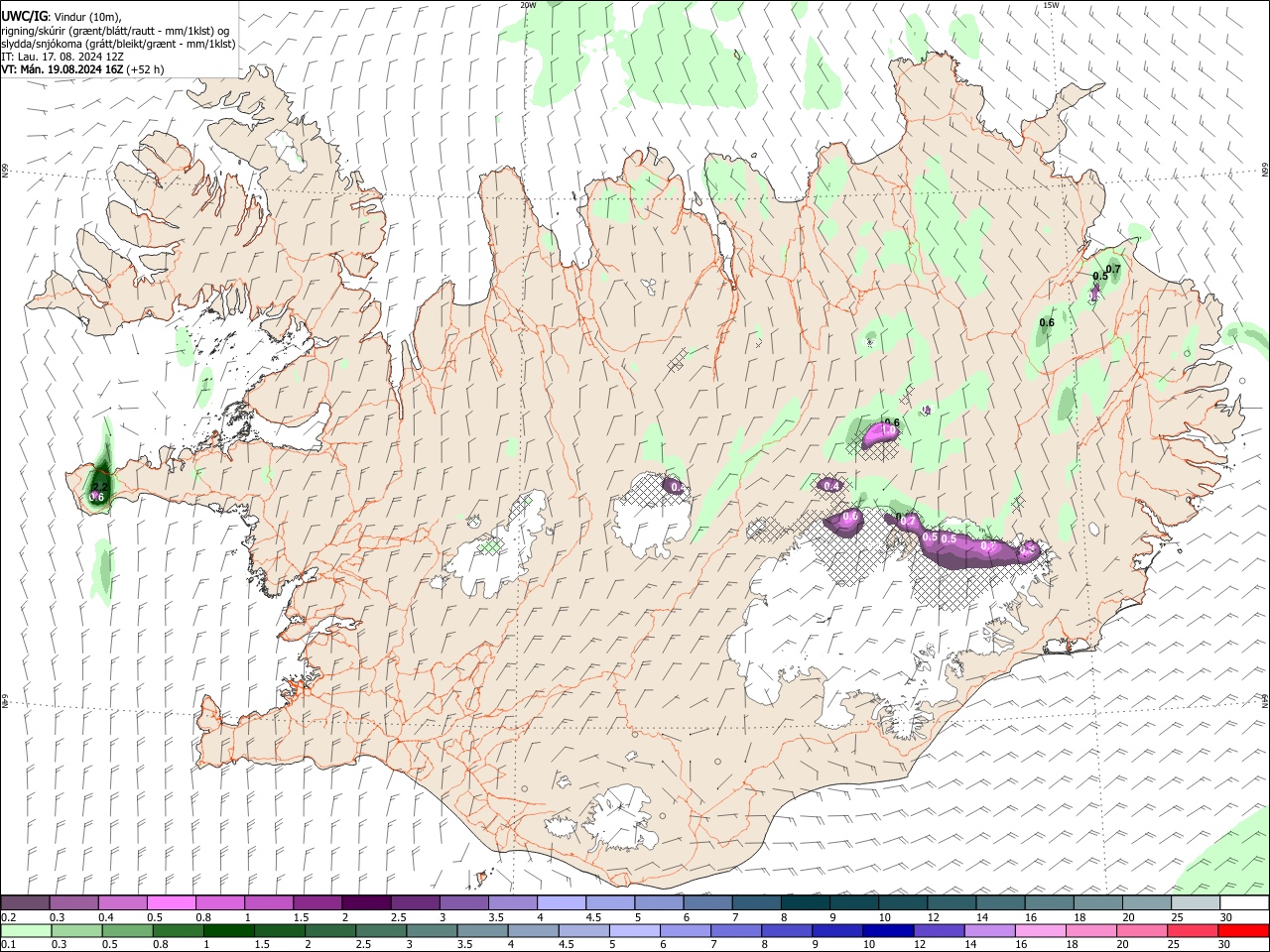1270x952 pixels.
Task: Click the upper-row legend swatch labeled 4.5
Action: tap(610, 903)
